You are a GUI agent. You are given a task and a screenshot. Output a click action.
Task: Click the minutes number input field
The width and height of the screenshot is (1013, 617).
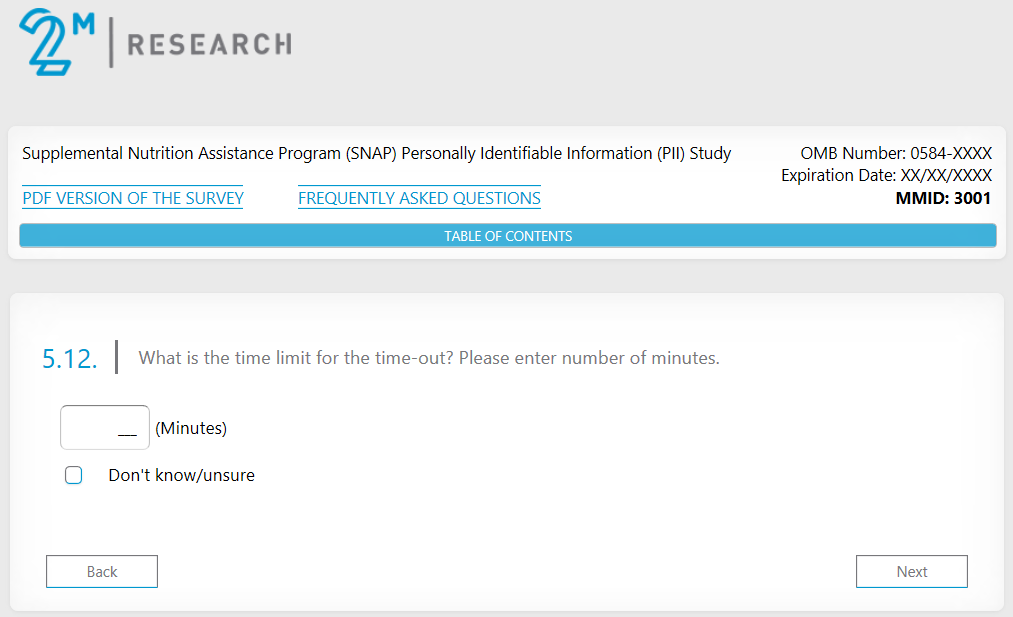[x=105, y=428]
